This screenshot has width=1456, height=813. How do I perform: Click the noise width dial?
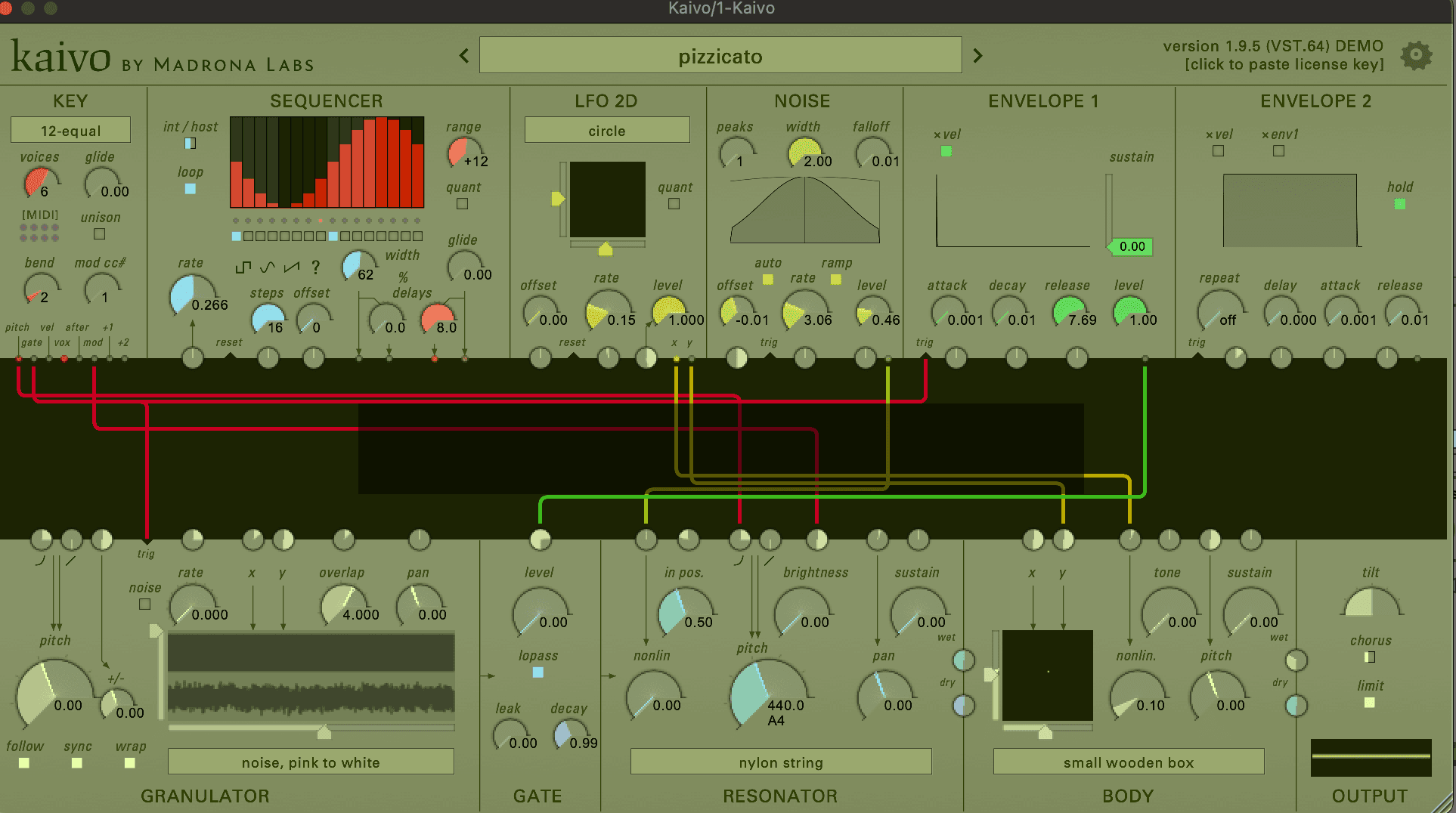pyautogui.click(x=804, y=153)
